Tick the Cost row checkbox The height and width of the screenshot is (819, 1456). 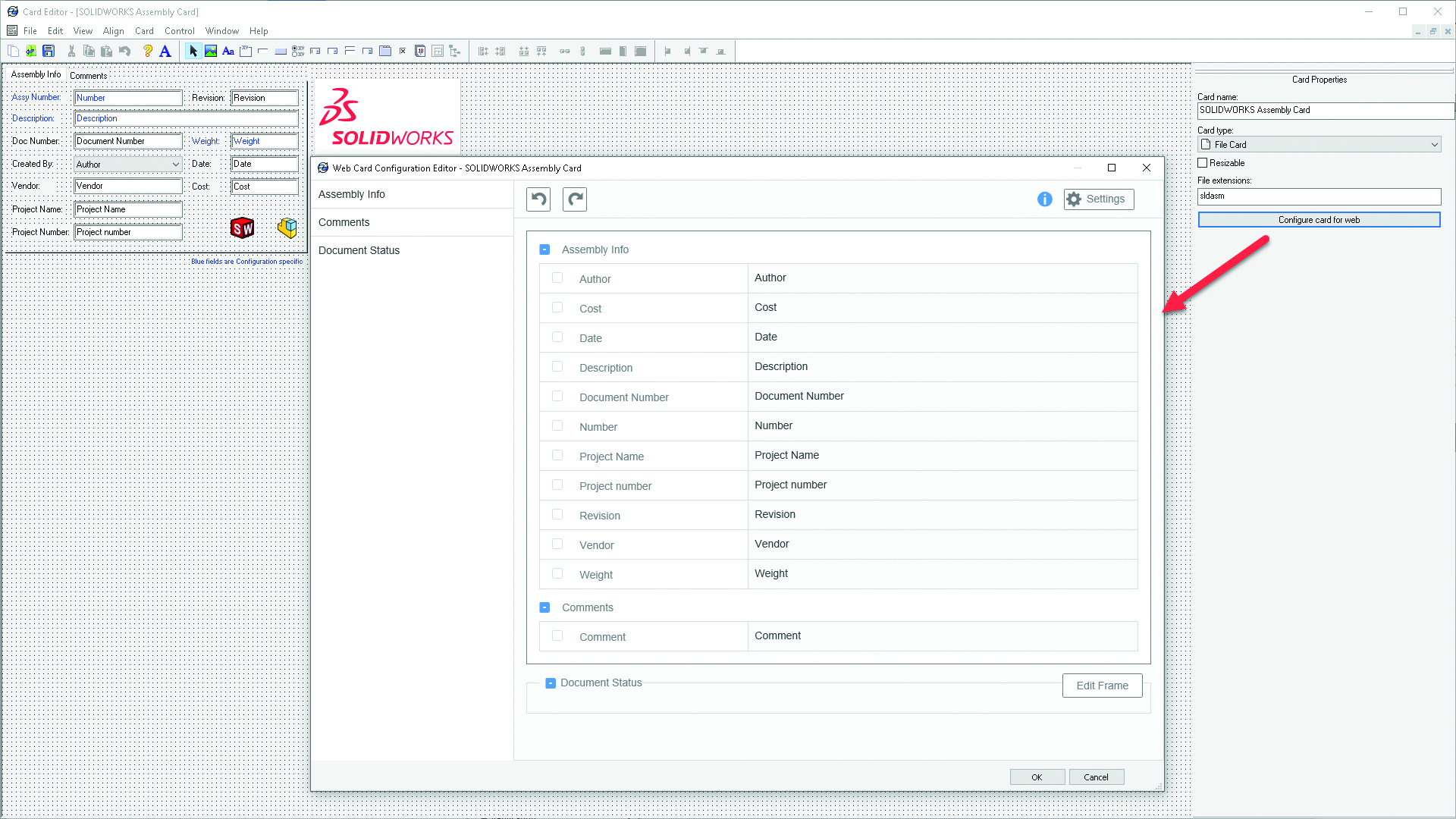(557, 307)
